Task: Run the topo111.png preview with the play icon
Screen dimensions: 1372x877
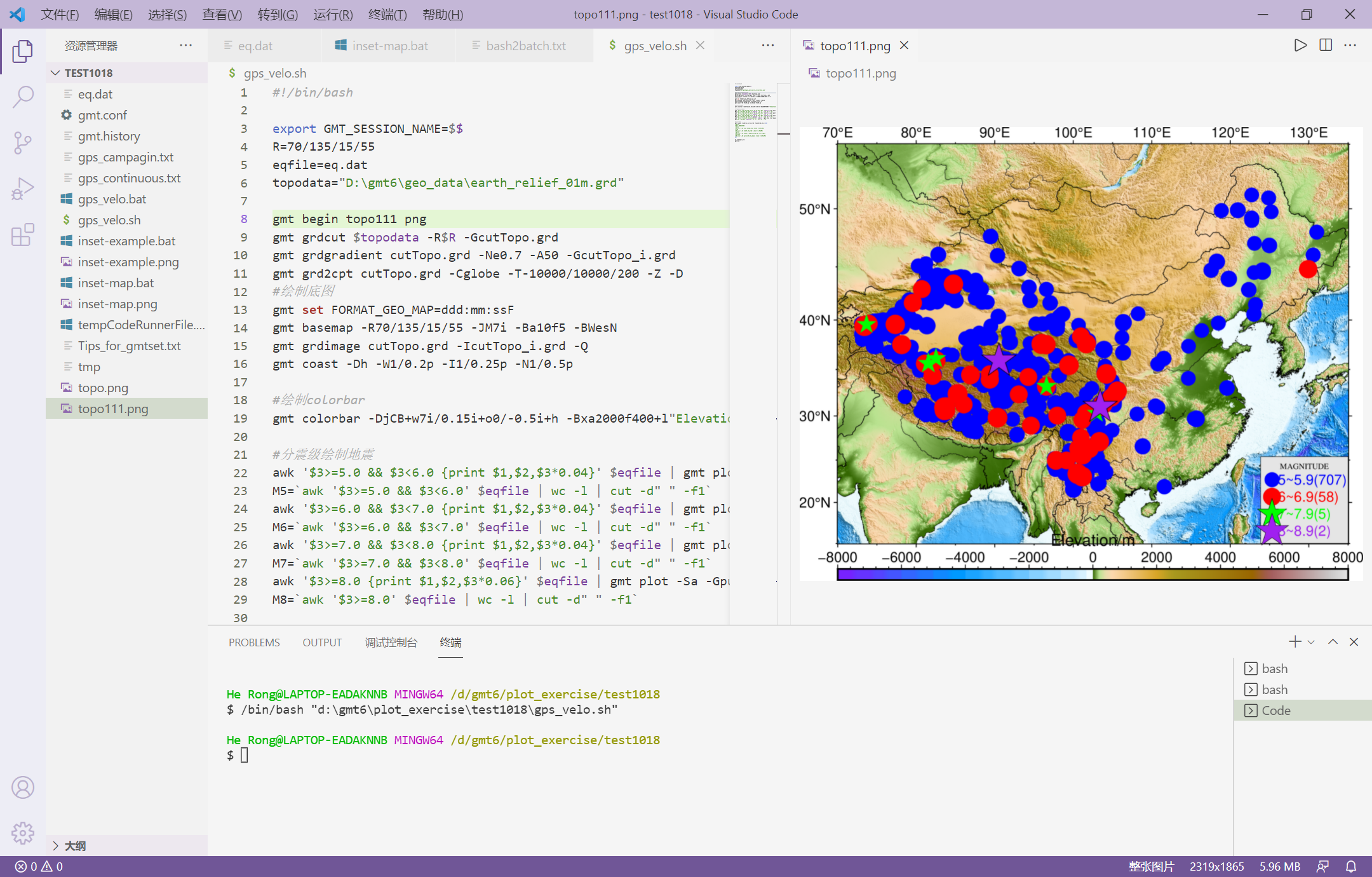Action: click(1300, 45)
